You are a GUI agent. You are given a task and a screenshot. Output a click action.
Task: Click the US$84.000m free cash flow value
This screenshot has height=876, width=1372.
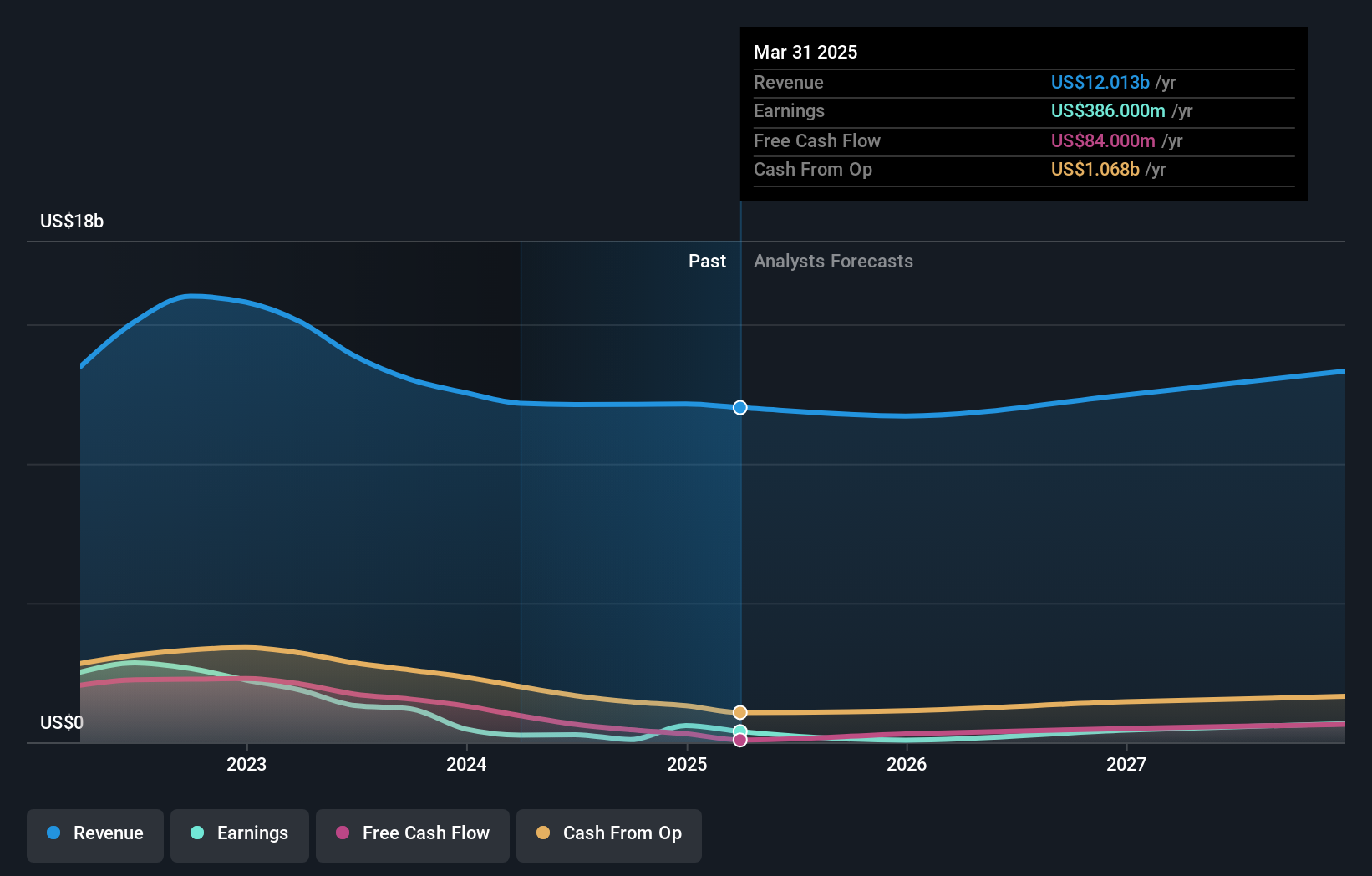click(x=1103, y=140)
